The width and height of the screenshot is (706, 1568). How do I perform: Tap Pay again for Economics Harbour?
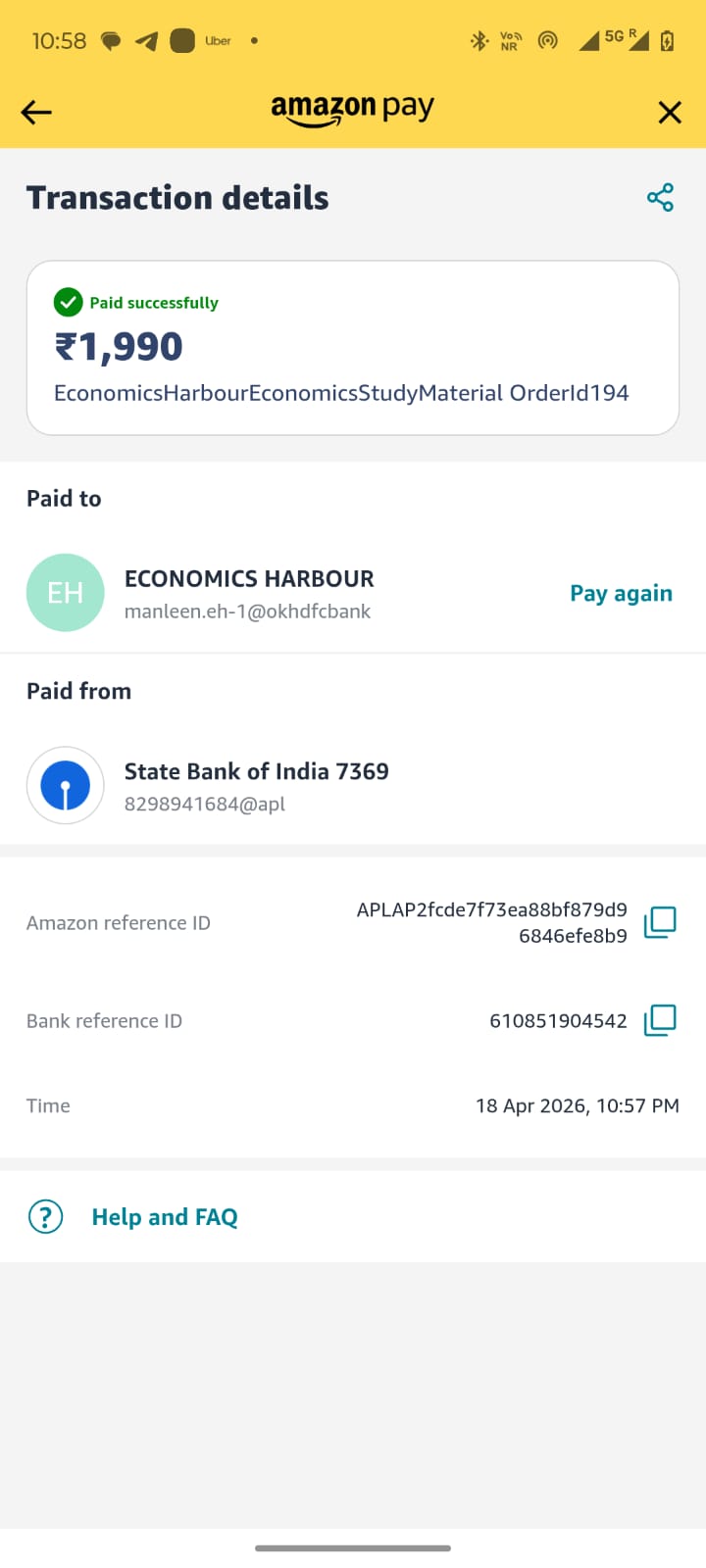(x=621, y=593)
